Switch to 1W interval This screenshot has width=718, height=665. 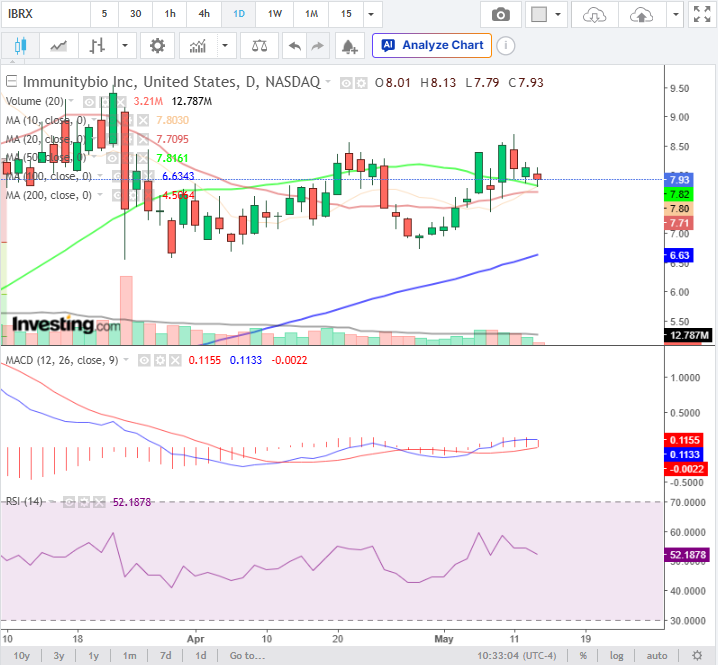(x=275, y=15)
